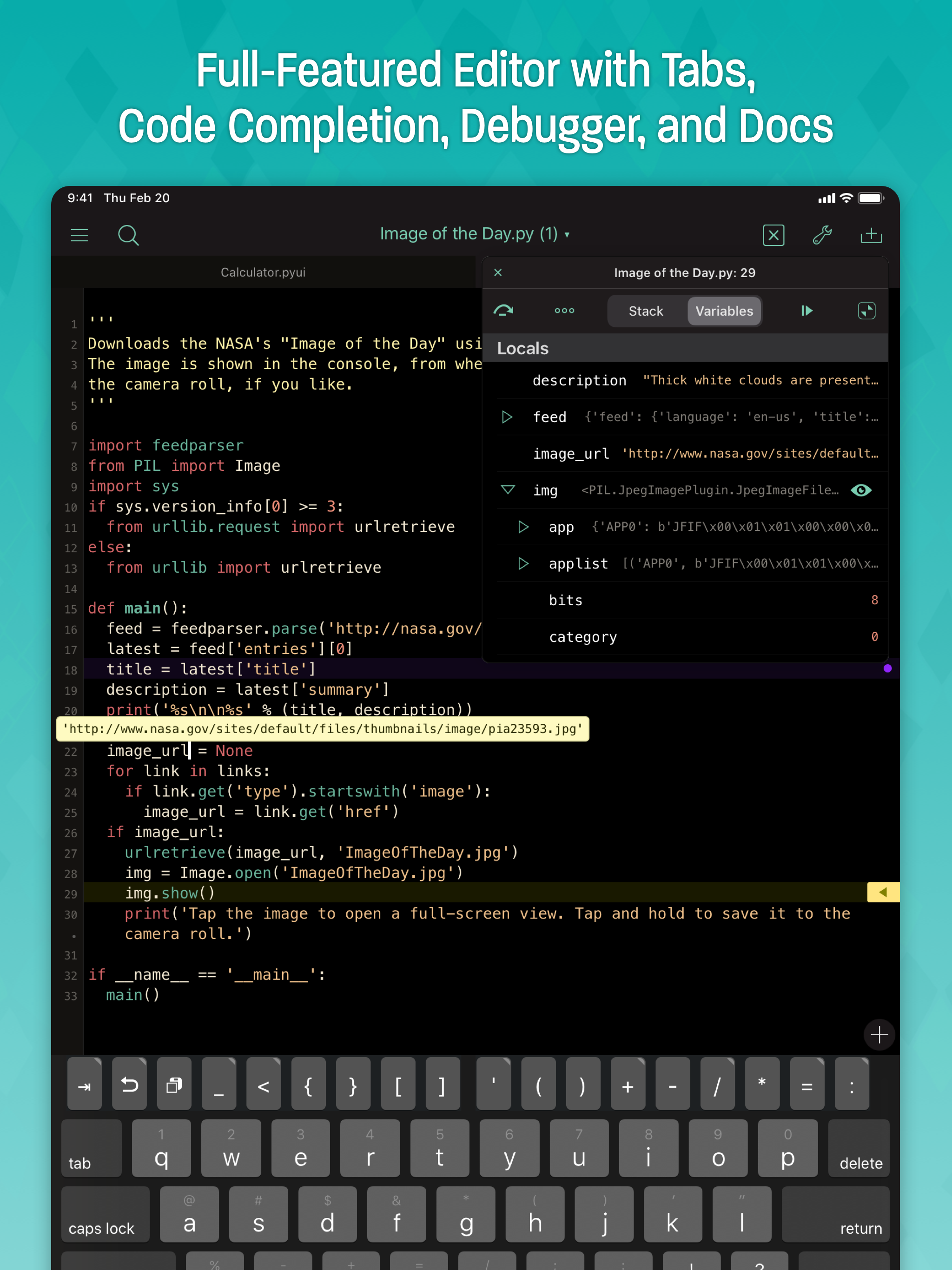Open tools via the wrench icon

(822, 235)
